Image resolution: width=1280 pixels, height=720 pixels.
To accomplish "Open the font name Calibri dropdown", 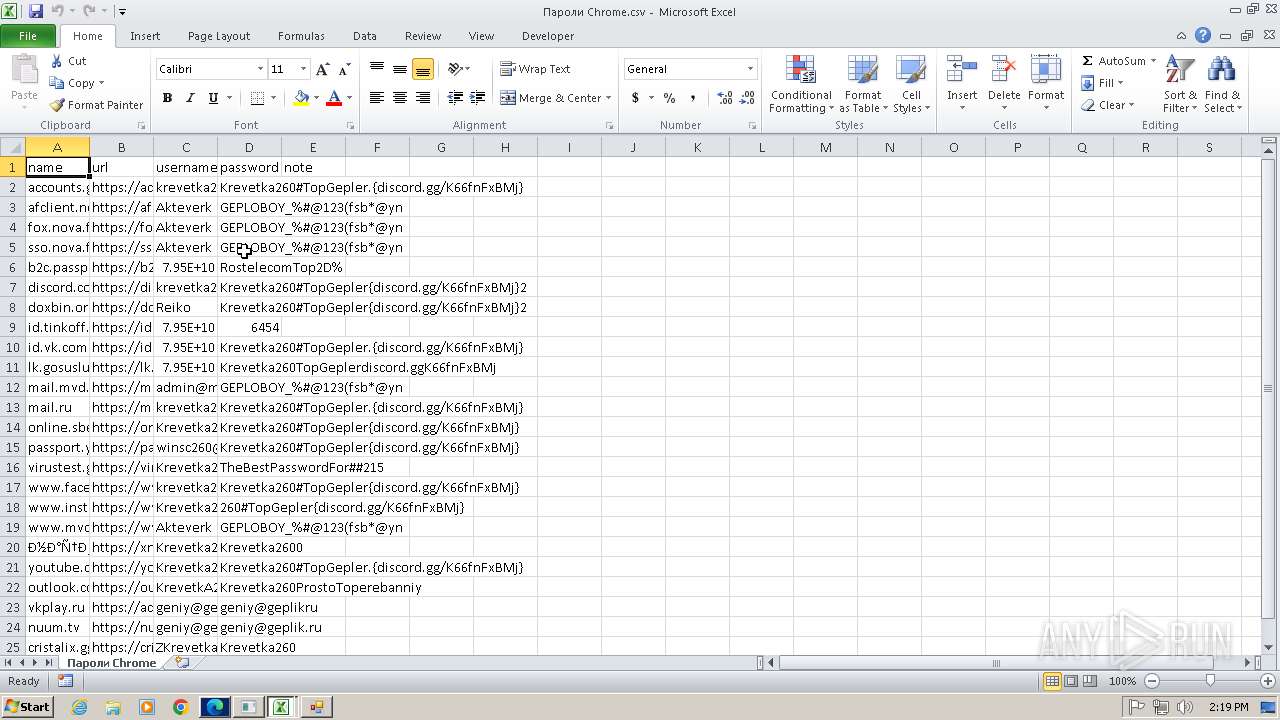I will 260,69.
